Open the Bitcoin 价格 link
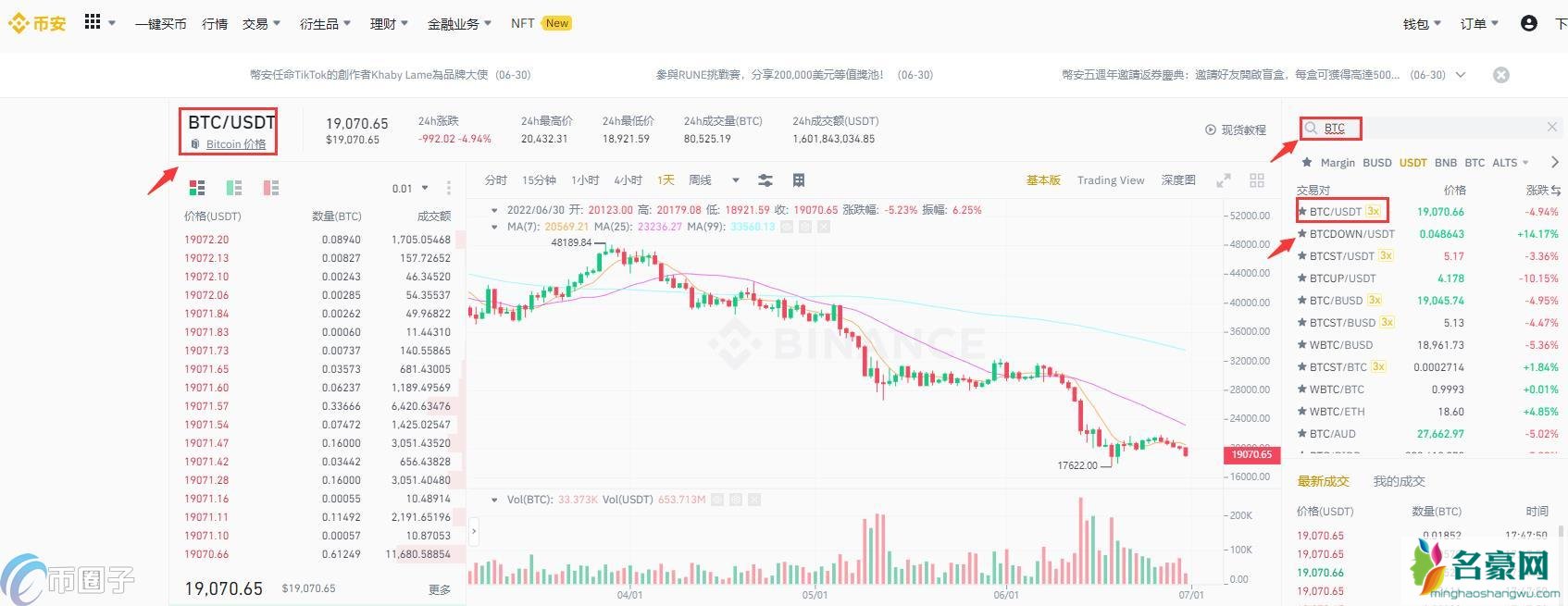This screenshot has width=1568, height=606. click(235, 144)
